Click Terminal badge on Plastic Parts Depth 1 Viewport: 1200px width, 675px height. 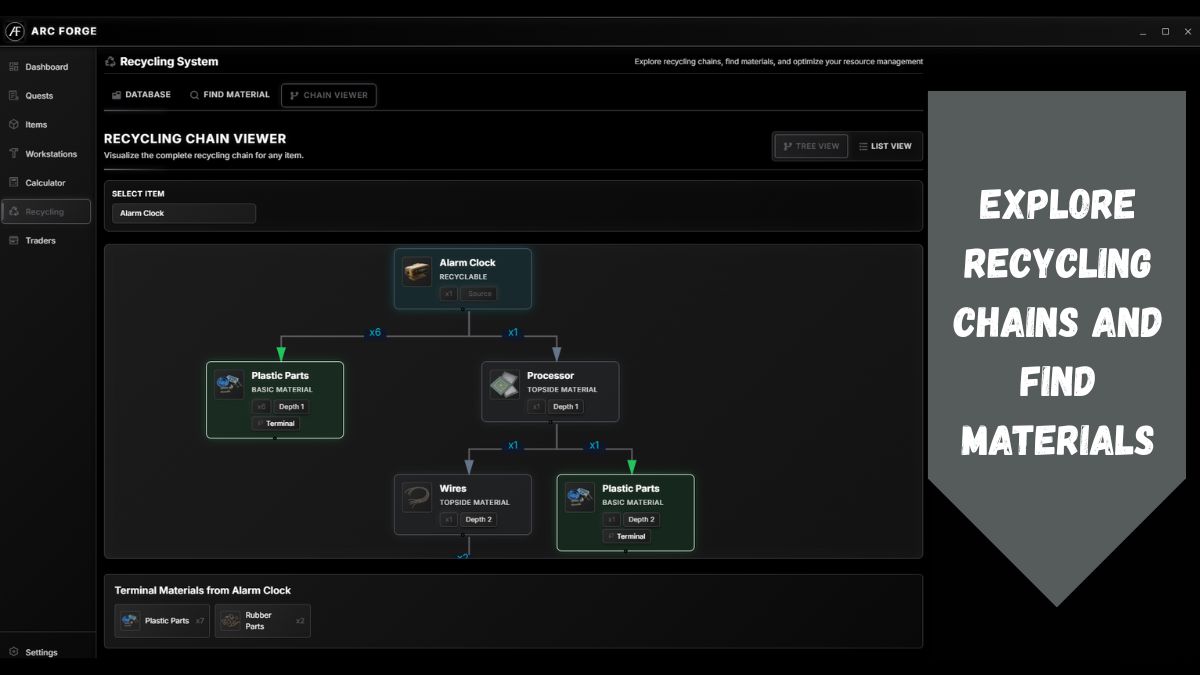point(276,424)
